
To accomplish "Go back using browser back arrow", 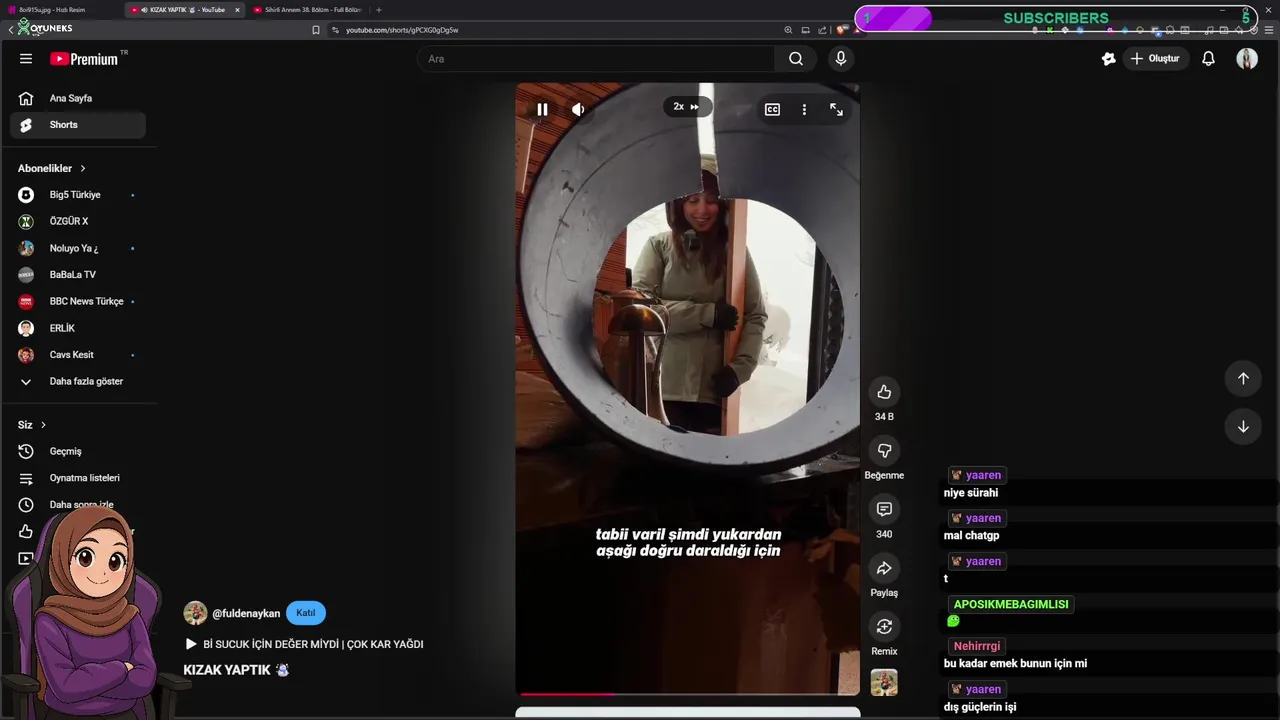I will click(10, 30).
